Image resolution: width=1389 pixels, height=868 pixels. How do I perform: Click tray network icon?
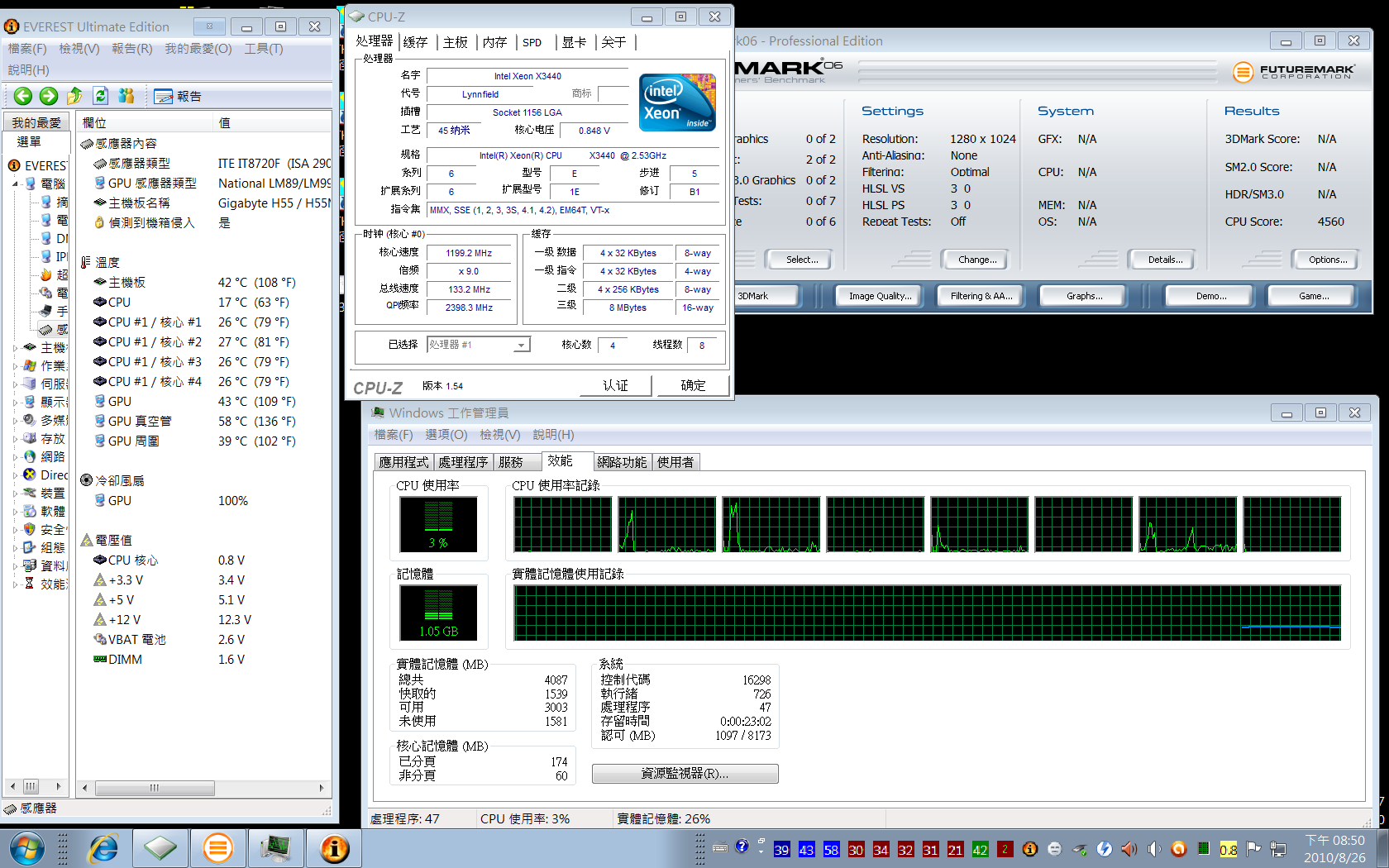[1278, 849]
